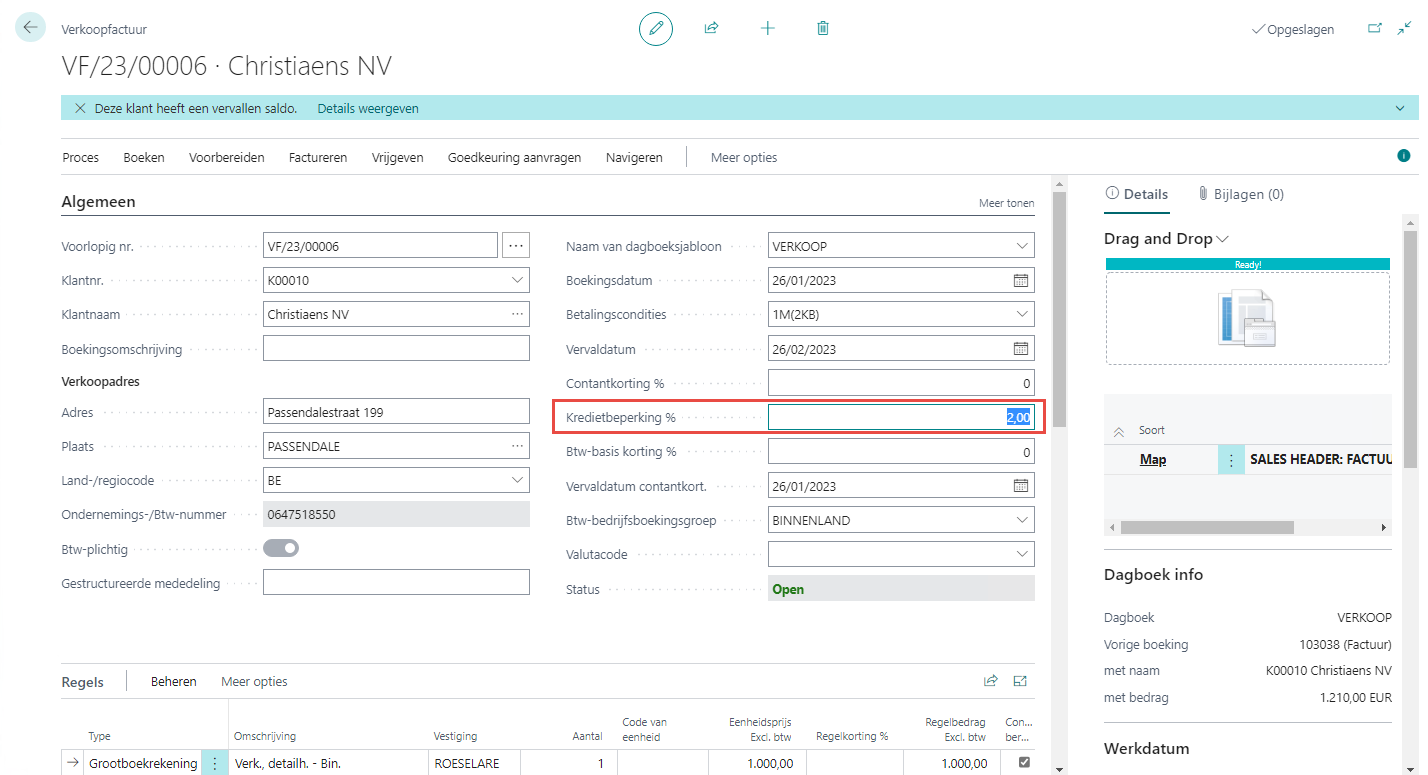Click the share icon in header
The height and width of the screenshot is (775, 1428).
(x=711, y=29)
